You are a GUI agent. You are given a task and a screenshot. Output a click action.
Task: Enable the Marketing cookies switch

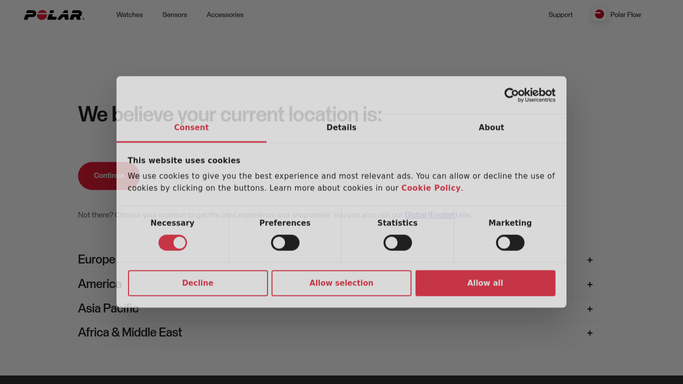510,243
